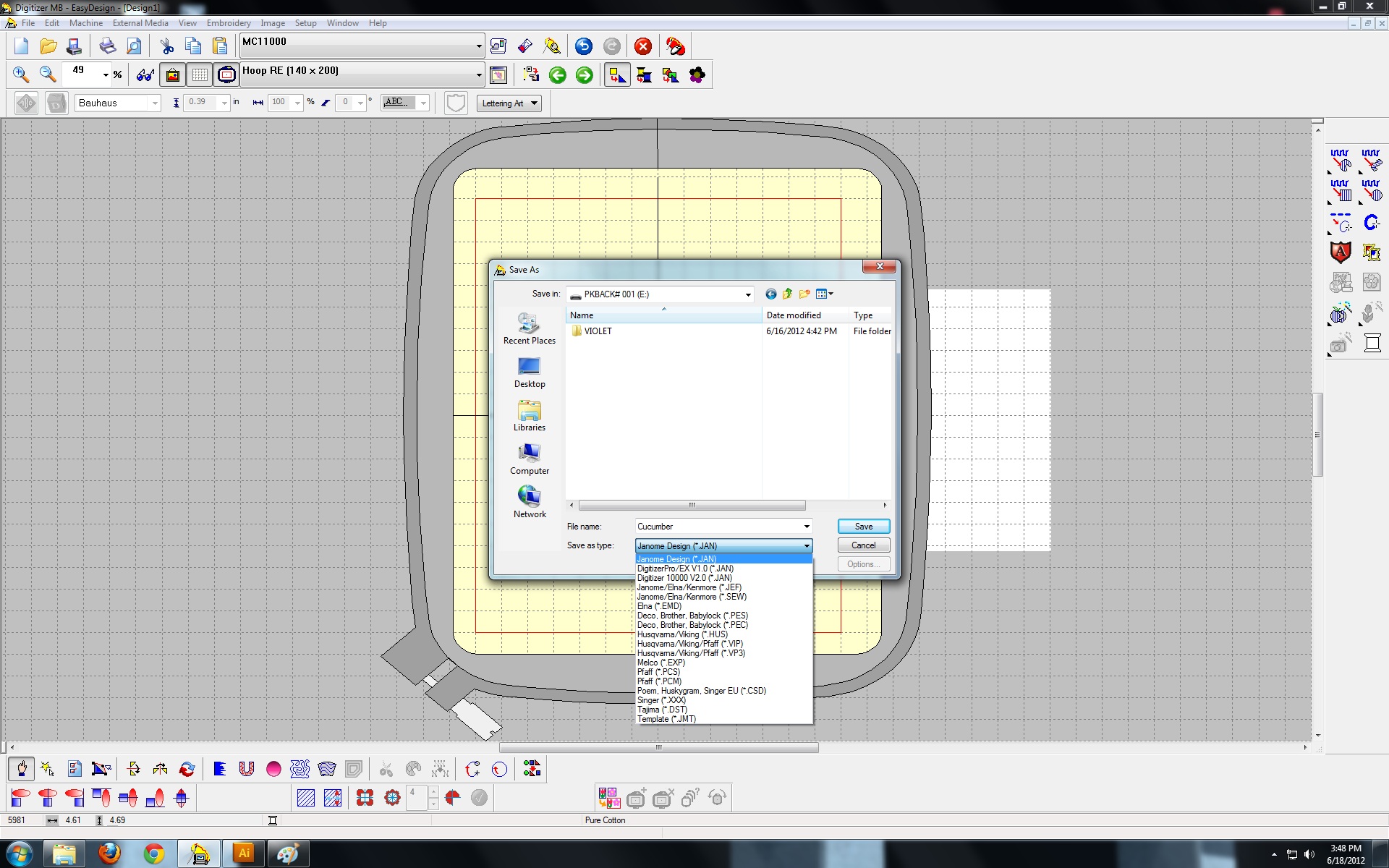
Task: Click the green forward arrow icon
Action: 584,75
